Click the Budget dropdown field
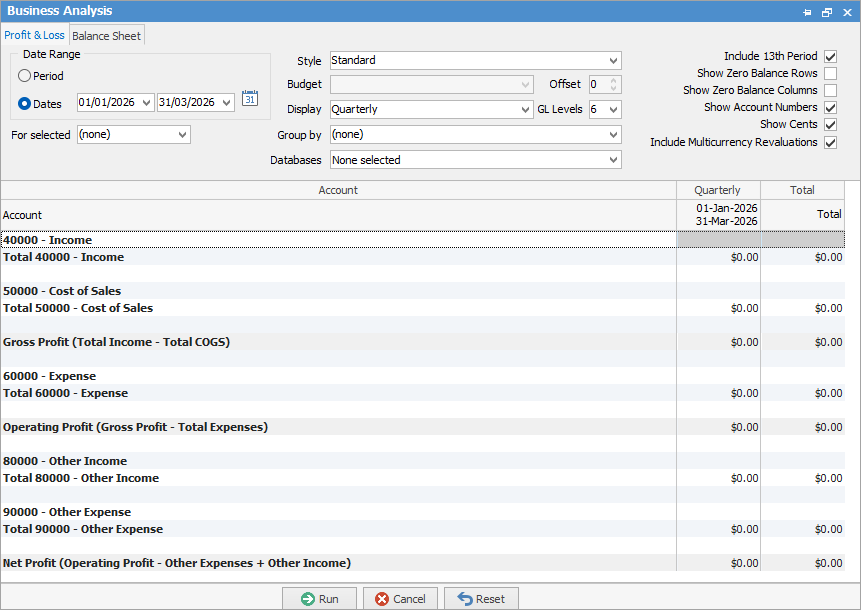Image resolution: width=861 pixels, height=610 pixels. tap(432, 85)
